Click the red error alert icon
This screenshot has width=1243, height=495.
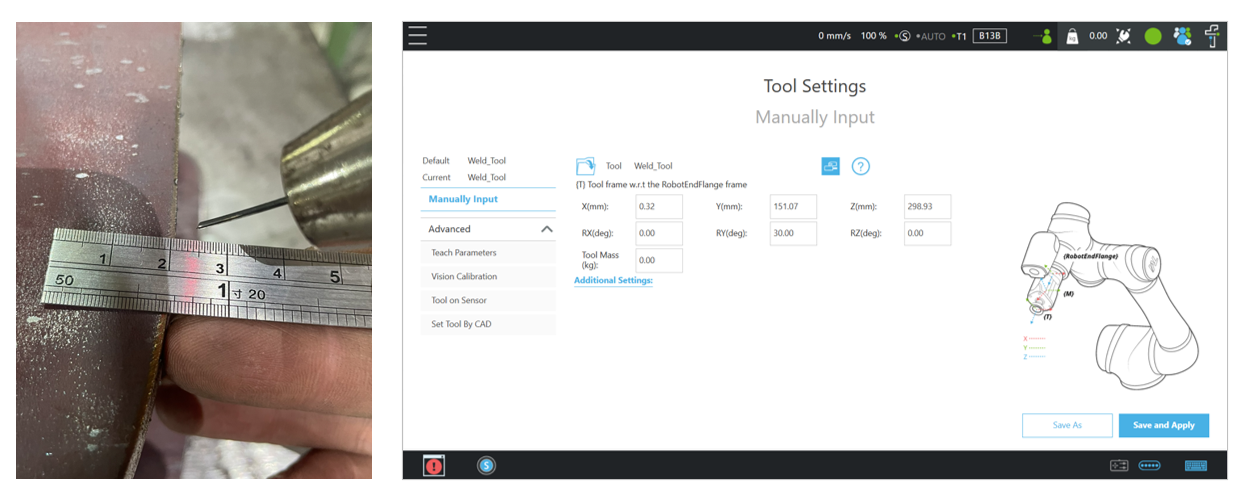(x=434, y=465)
